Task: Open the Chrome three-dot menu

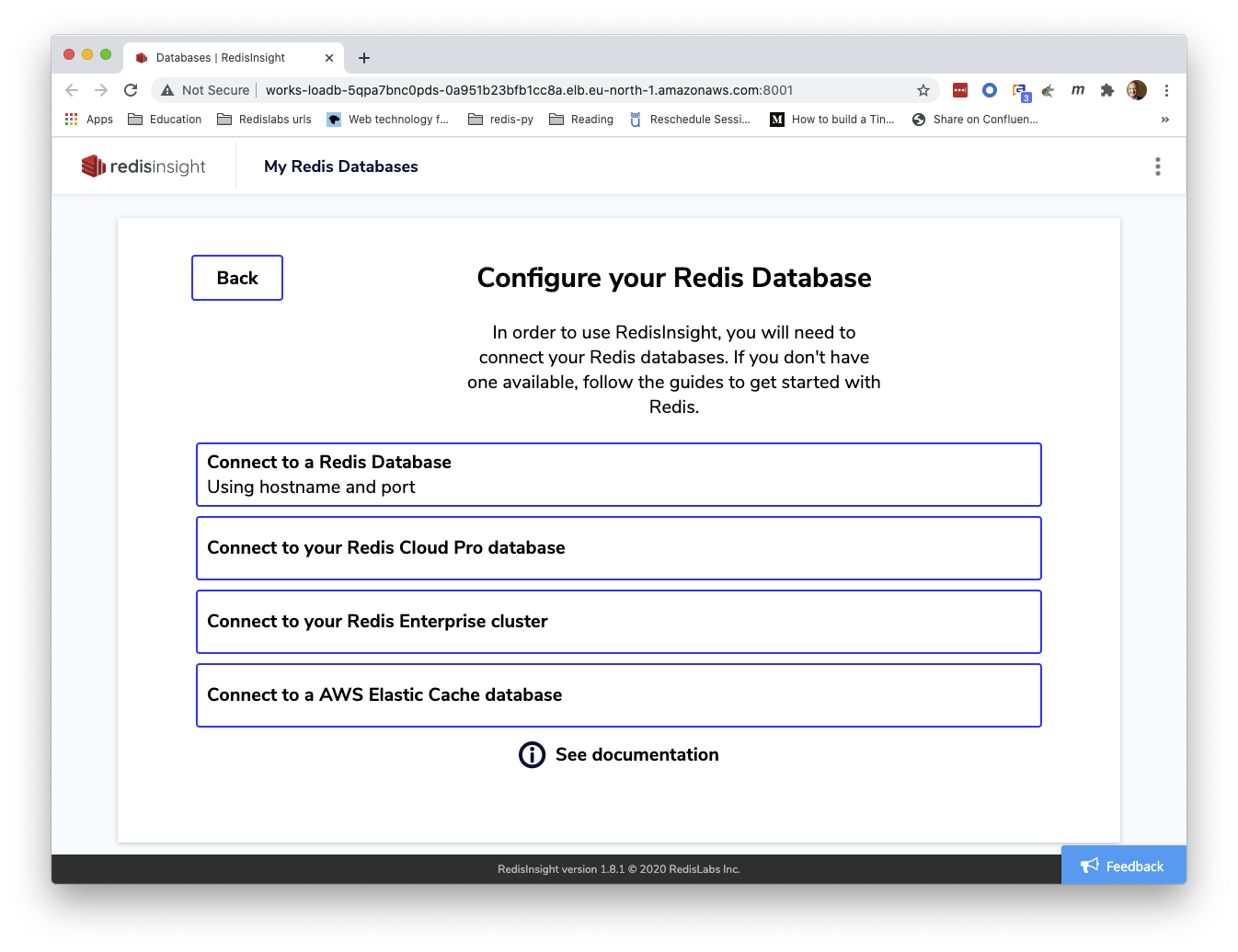Action: click(1166, 90)
